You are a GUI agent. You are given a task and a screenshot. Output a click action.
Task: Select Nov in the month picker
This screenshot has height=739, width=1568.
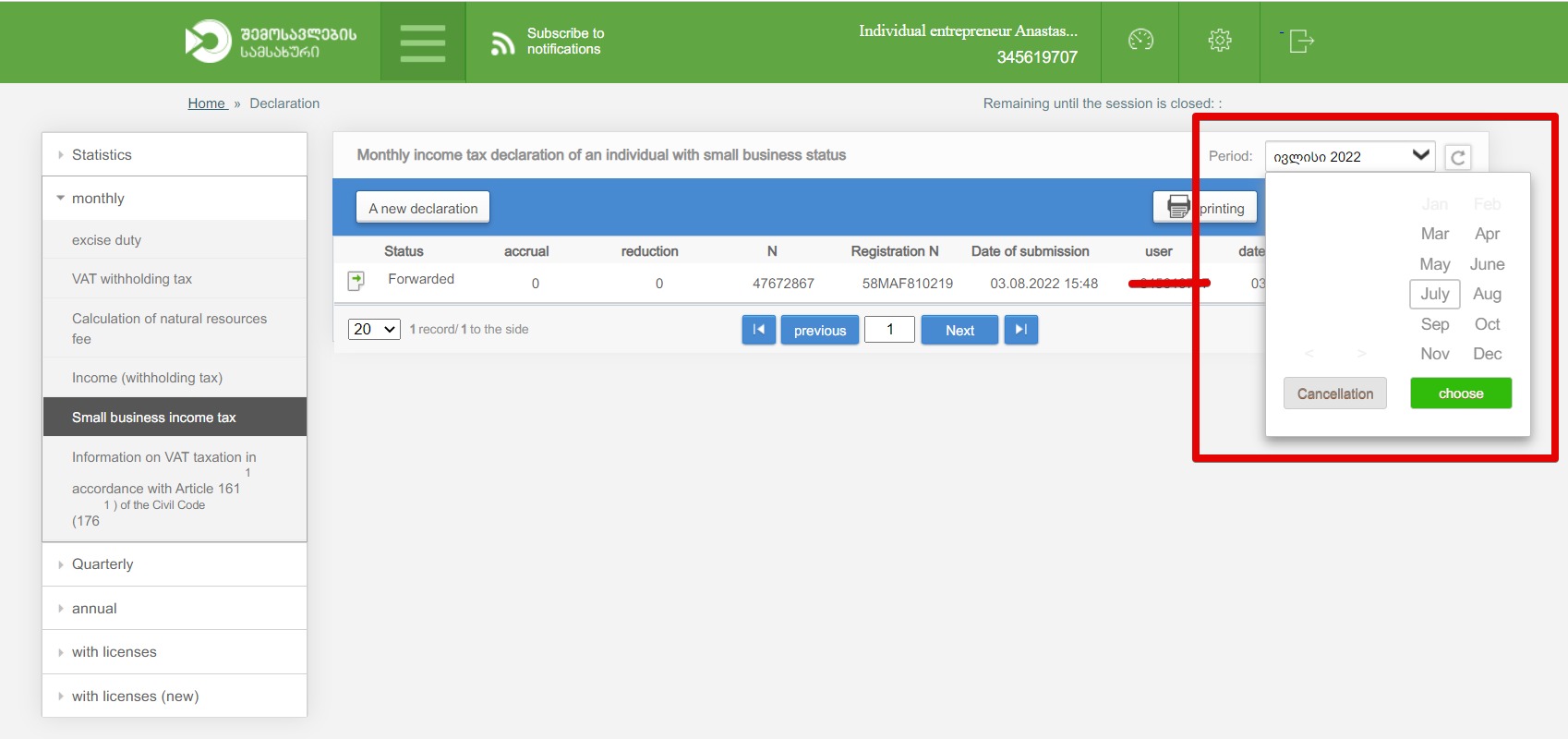(x=1435, y=354)
